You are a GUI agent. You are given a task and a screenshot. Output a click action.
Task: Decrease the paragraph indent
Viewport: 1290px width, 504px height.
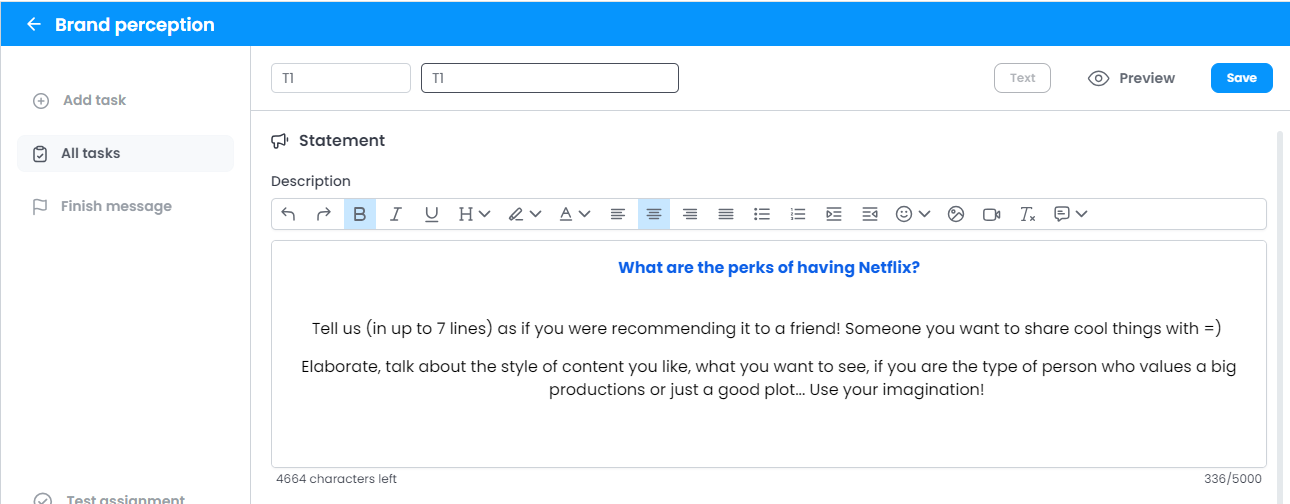(870, 214)
